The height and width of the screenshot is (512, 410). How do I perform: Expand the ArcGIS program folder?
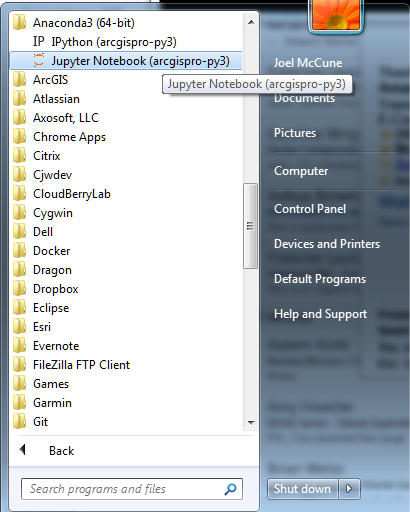pos(126,80)
